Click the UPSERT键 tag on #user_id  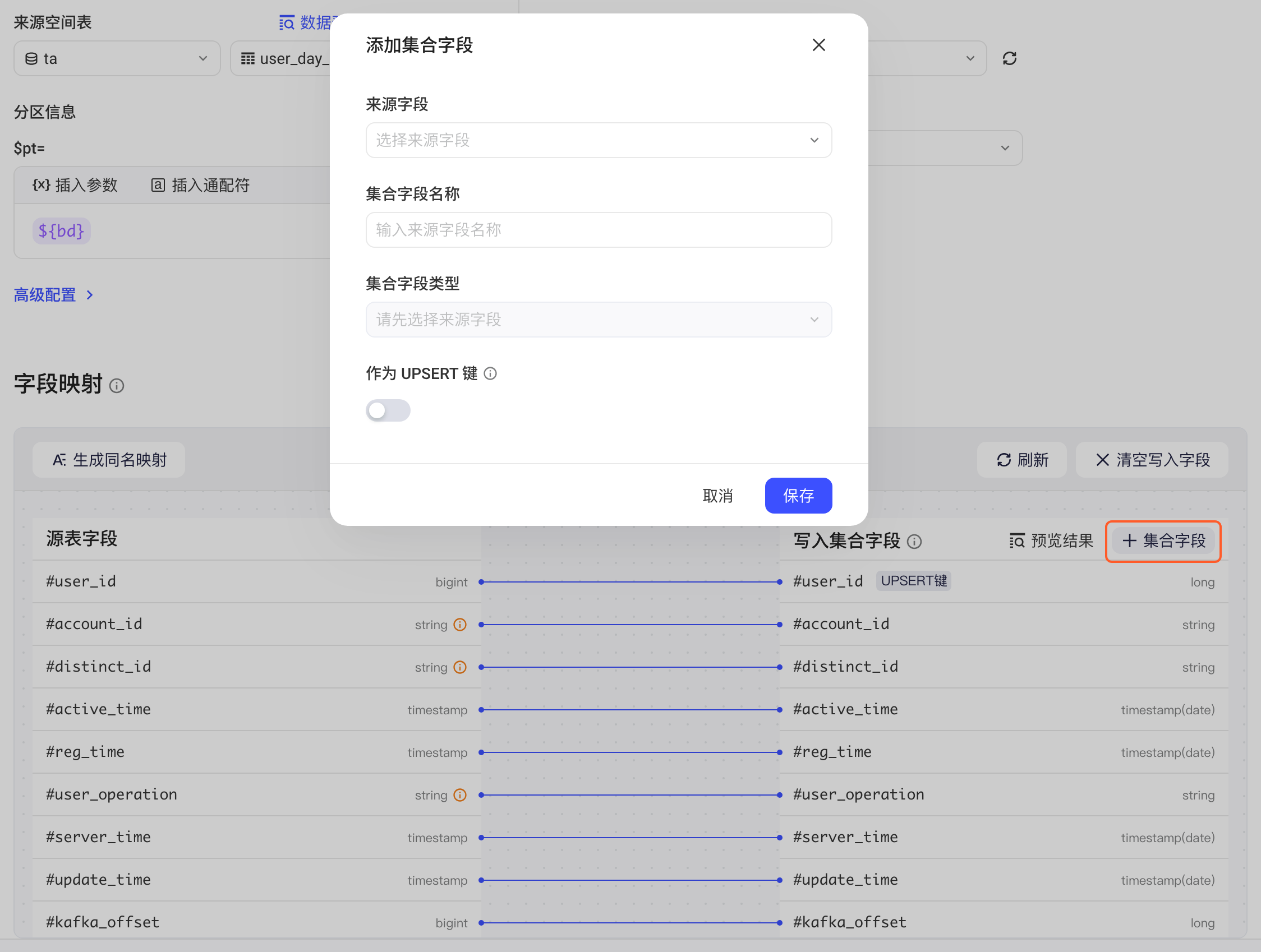coord(913,580)
